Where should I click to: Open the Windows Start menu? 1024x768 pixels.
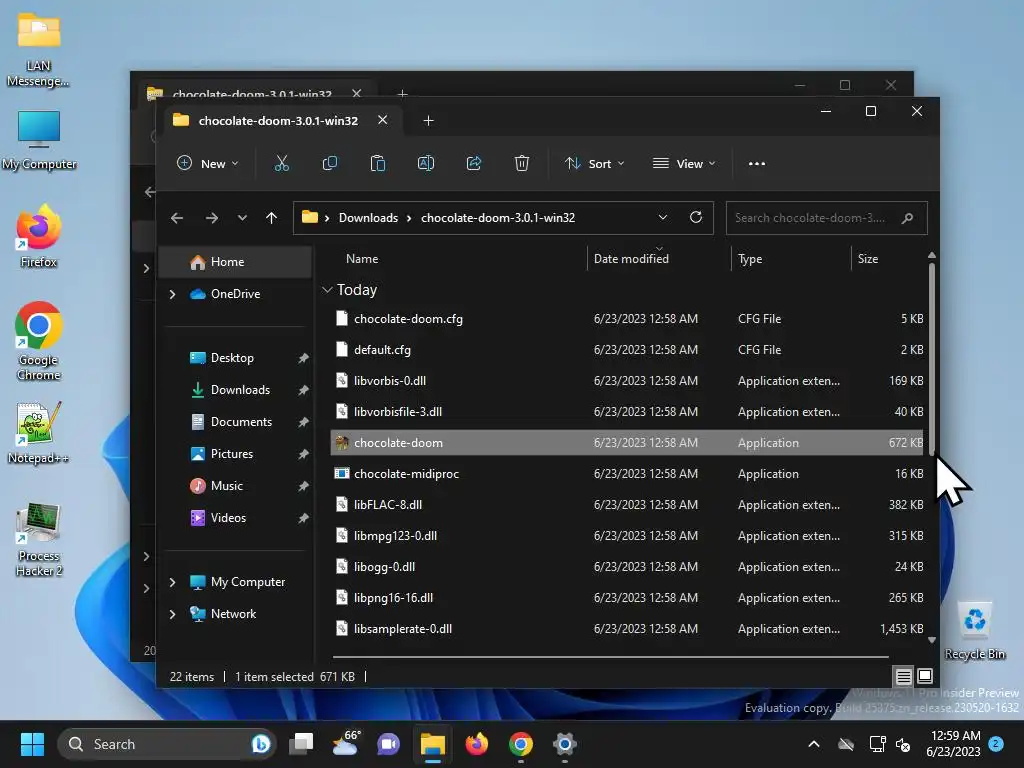32,744
